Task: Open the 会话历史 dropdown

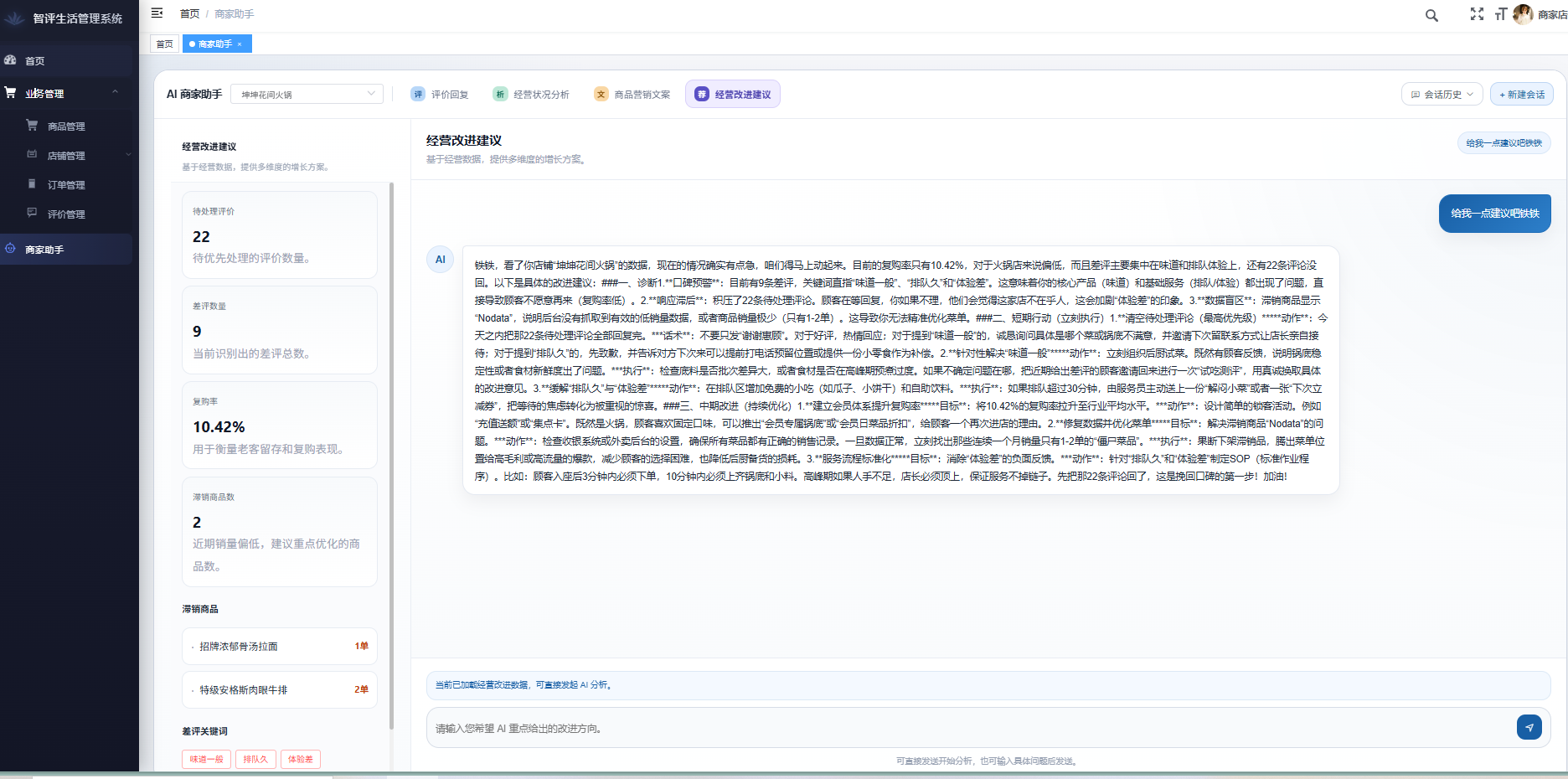Action: [1441, 94]
